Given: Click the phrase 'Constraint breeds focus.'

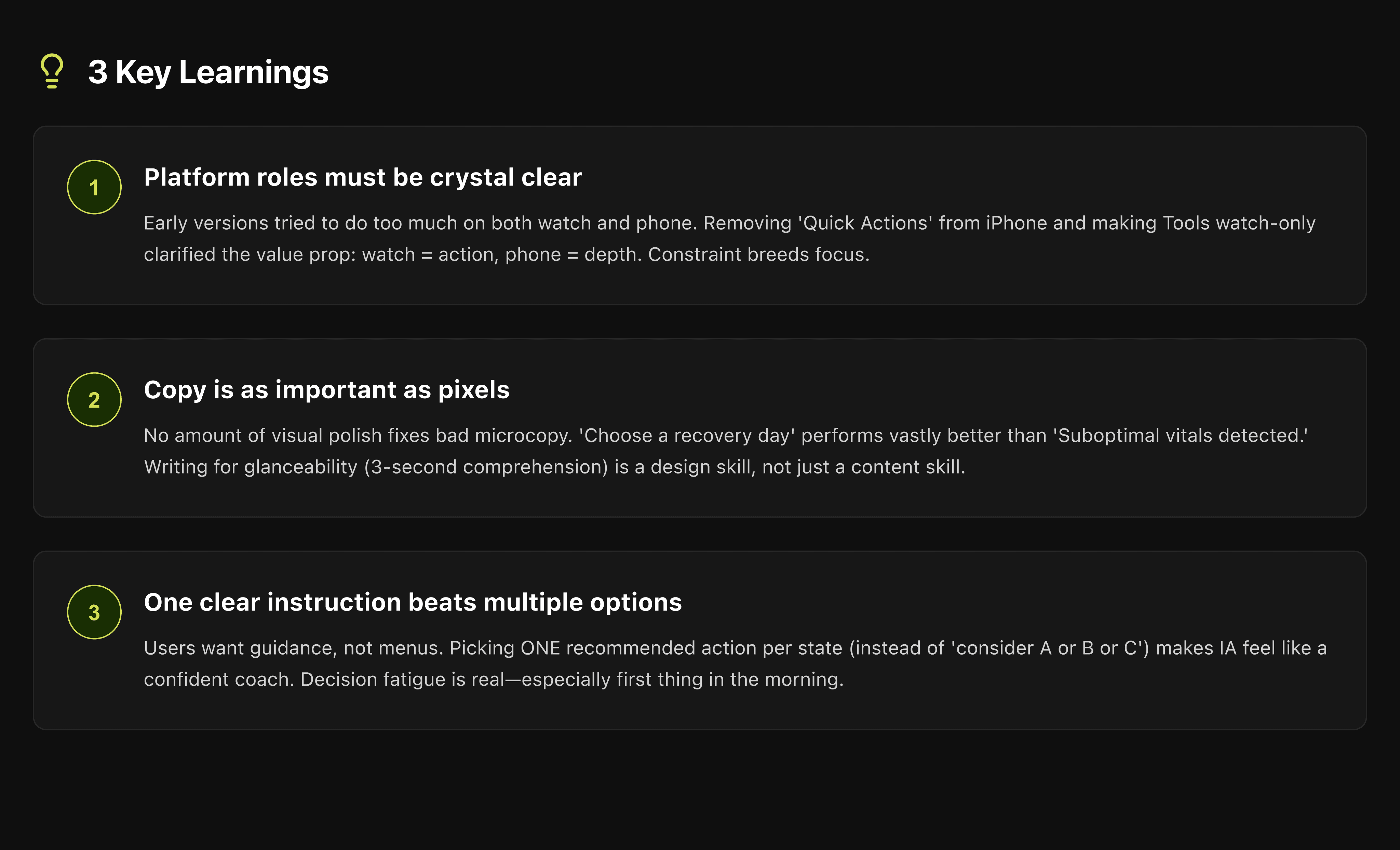Looking at the screenshot, I should click(x=758, y=255).
